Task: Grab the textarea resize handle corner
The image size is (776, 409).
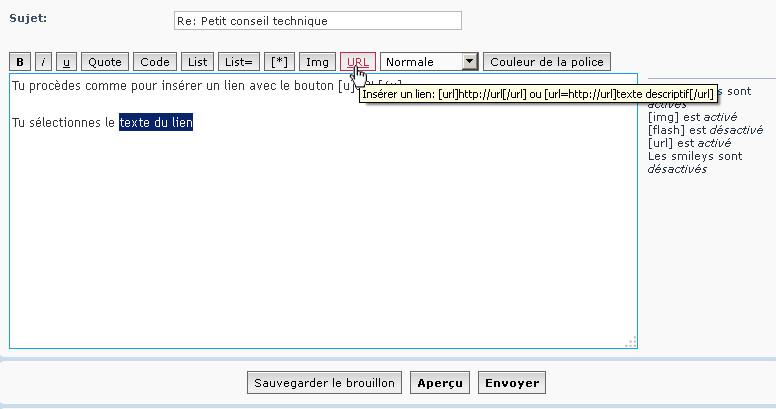Action: (631, 342)
